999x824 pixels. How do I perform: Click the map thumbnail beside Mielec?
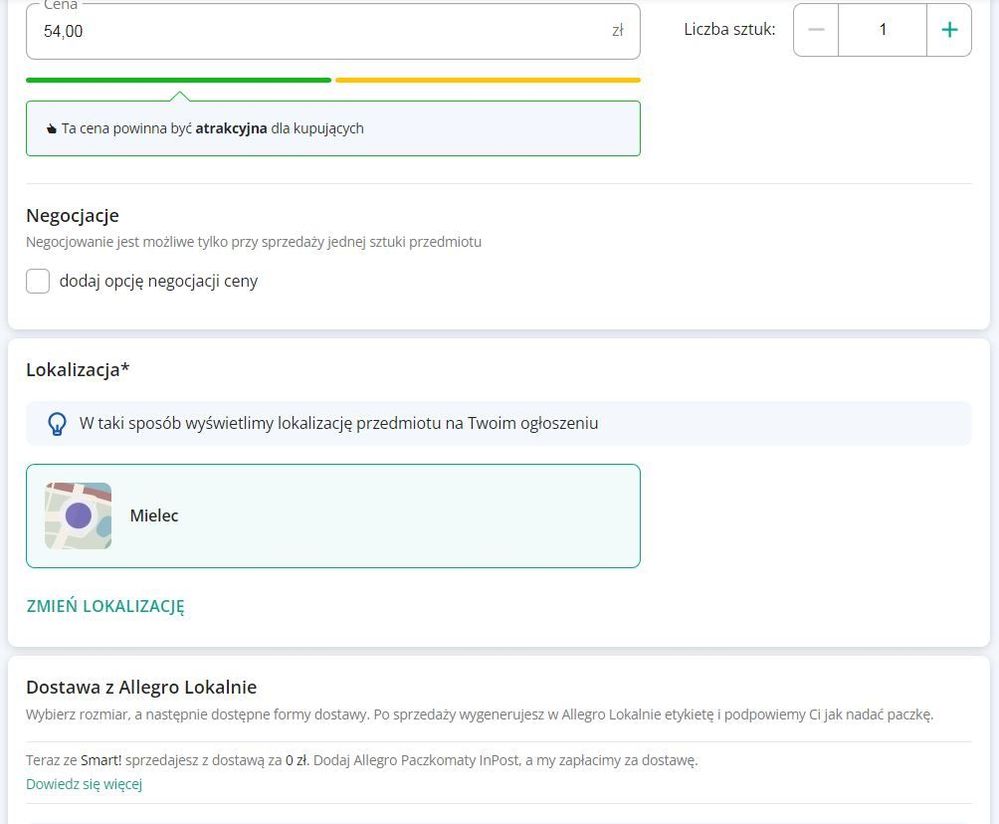point(78,516)
